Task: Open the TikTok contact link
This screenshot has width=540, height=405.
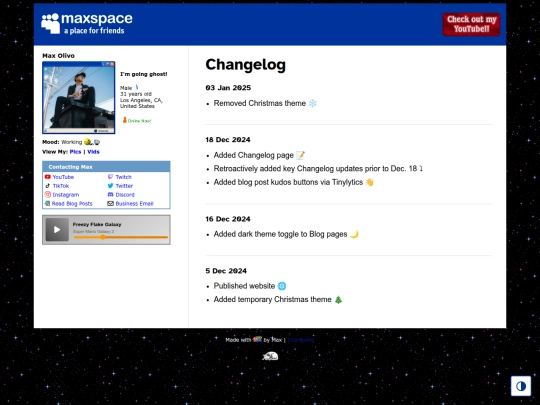Action: tap(61, 186)
